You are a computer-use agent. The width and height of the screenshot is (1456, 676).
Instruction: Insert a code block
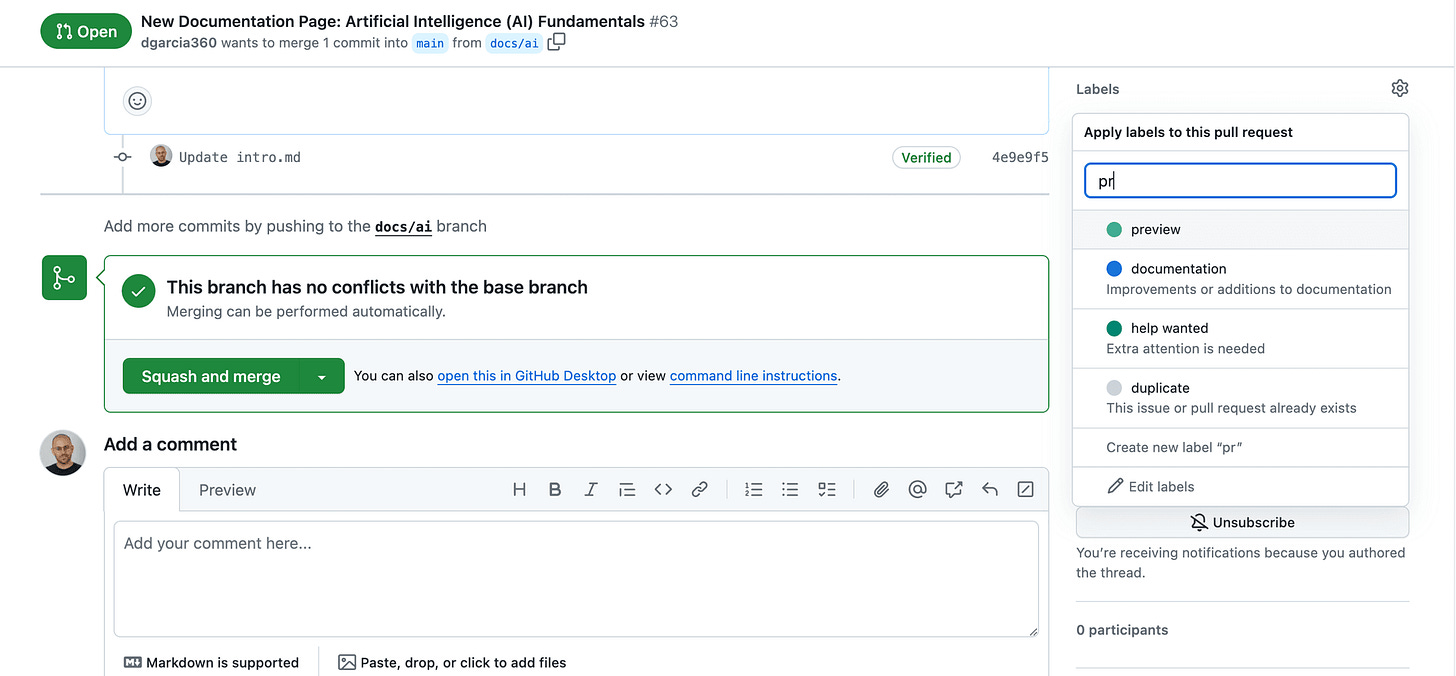click(662, 489)
